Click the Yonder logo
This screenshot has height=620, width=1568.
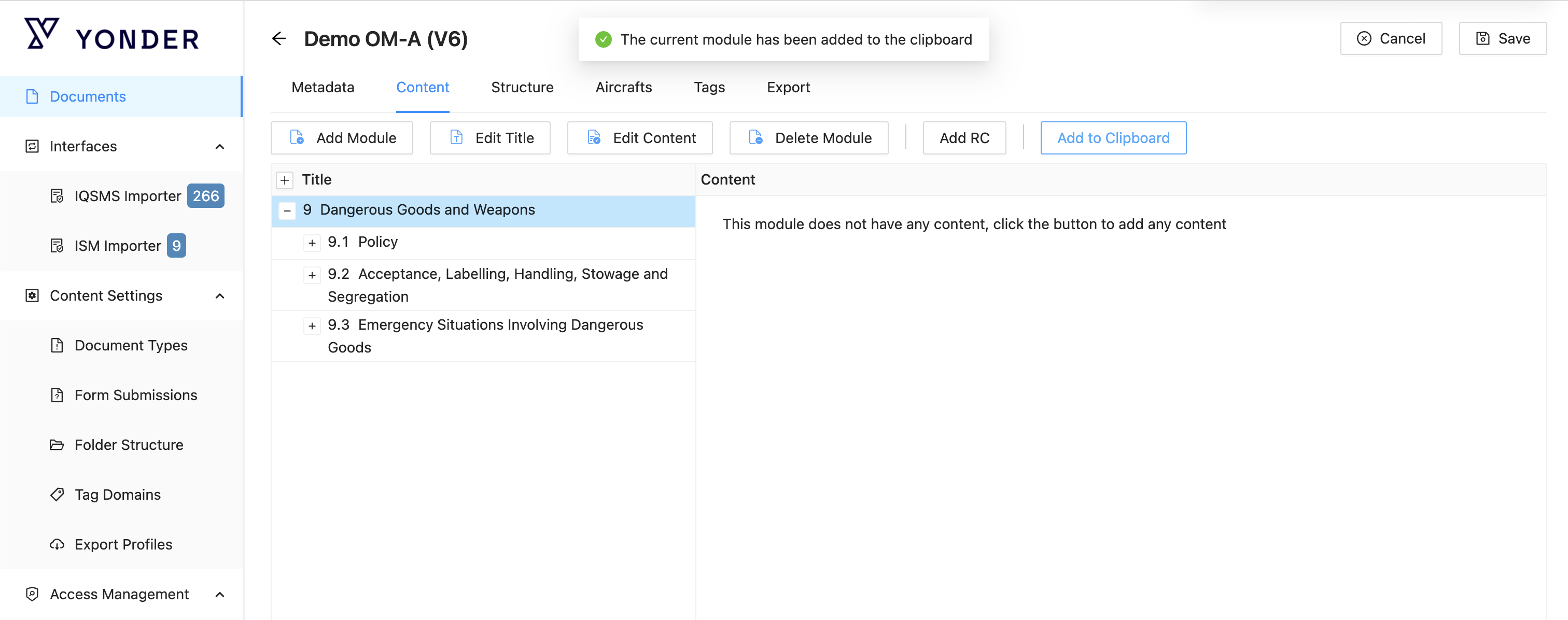[x=112, y=36]
